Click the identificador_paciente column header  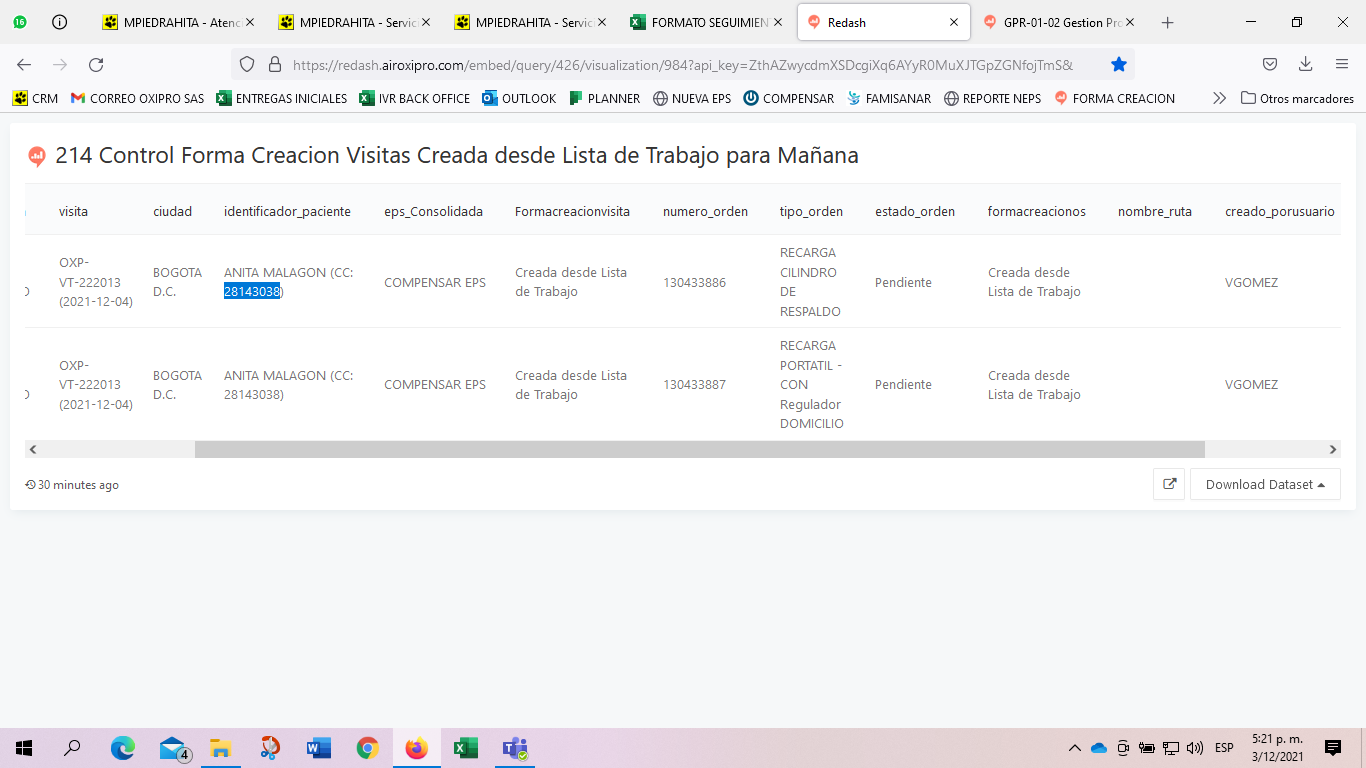coord(287,211)
